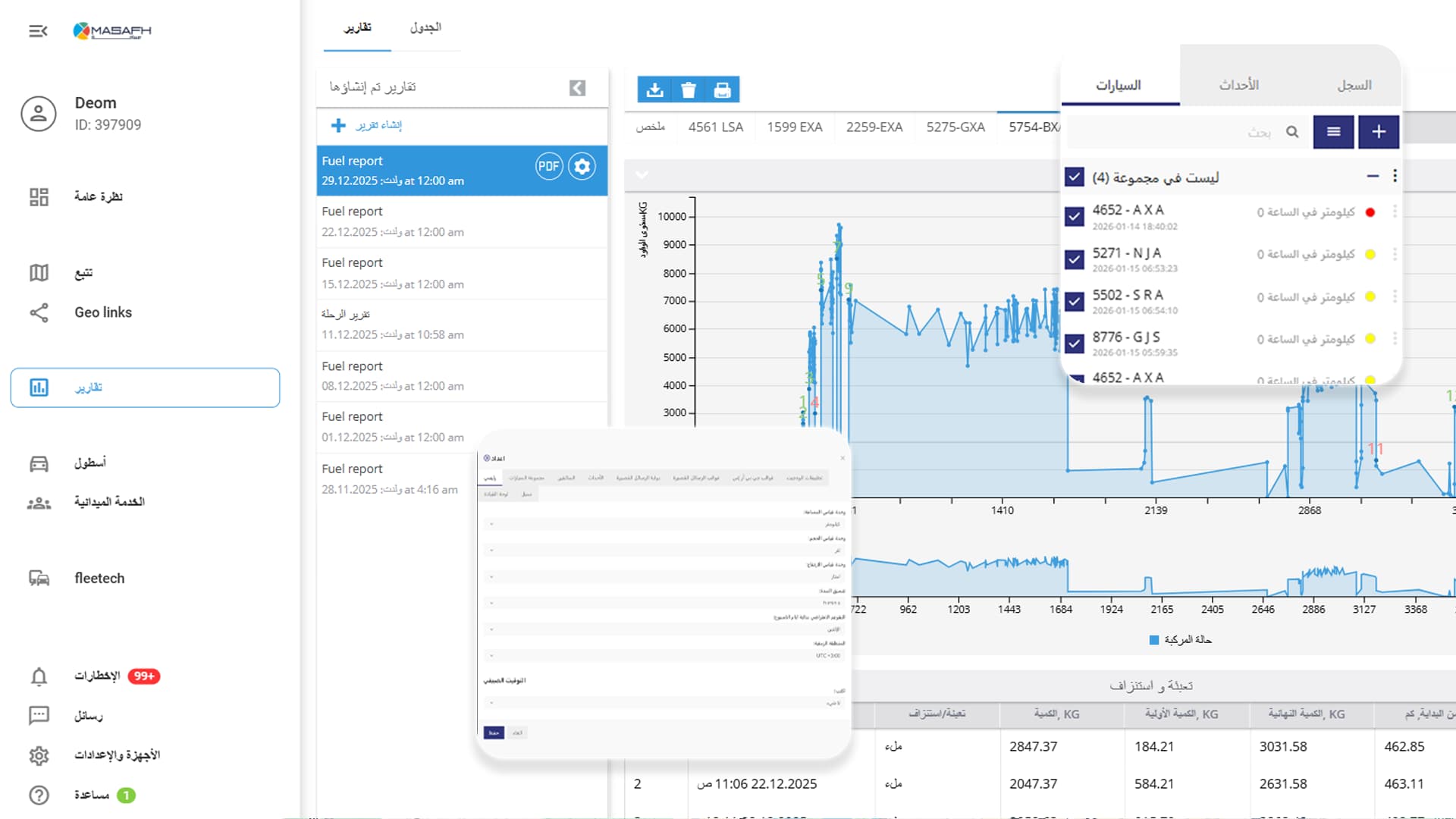1456x819 pixels.
Task: Switch to the 2259-EXA vehicle tab
Action: point(874,127)
